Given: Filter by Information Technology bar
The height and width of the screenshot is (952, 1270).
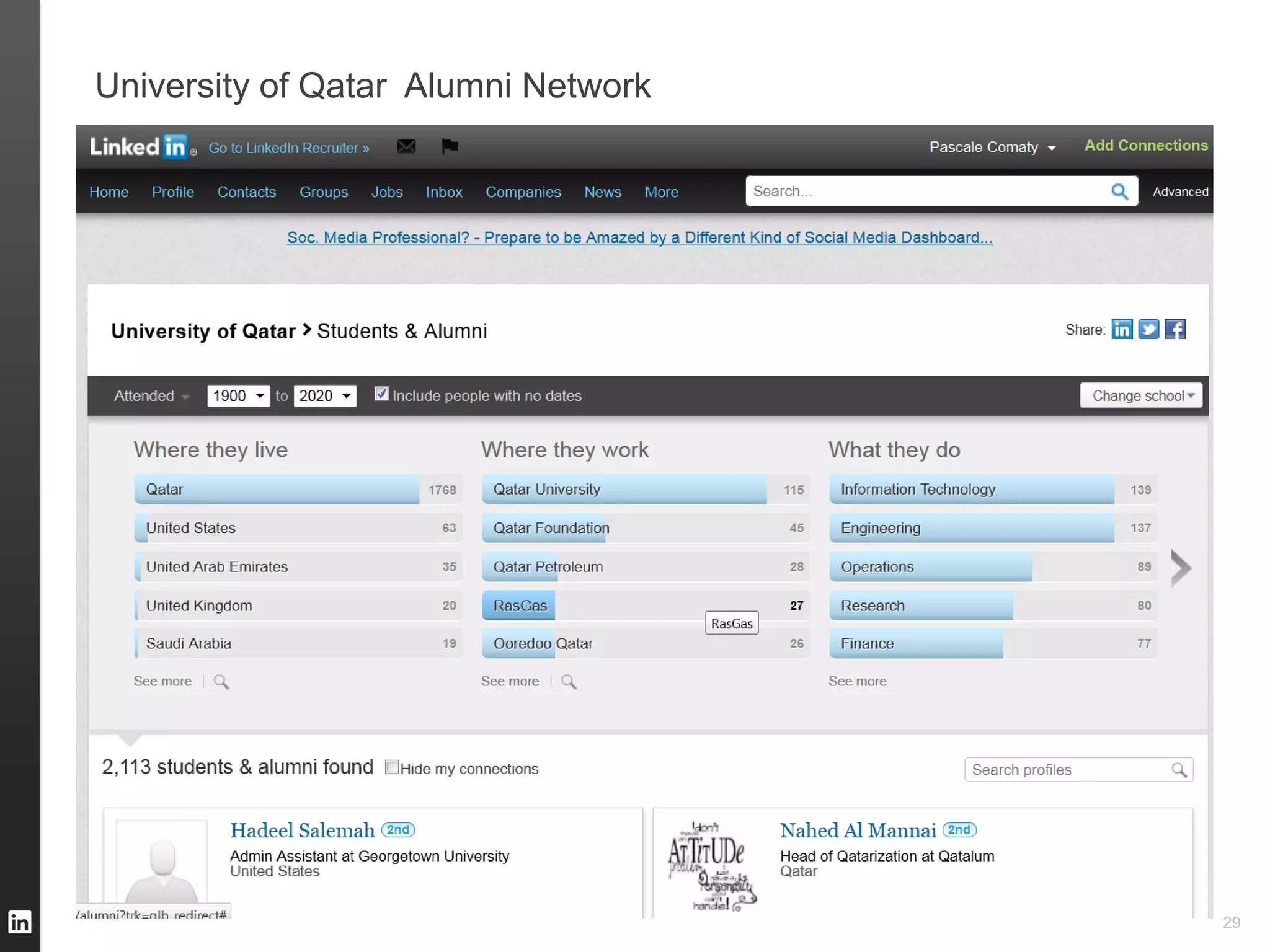Looking at the screenshot, I should click(993, 489).
